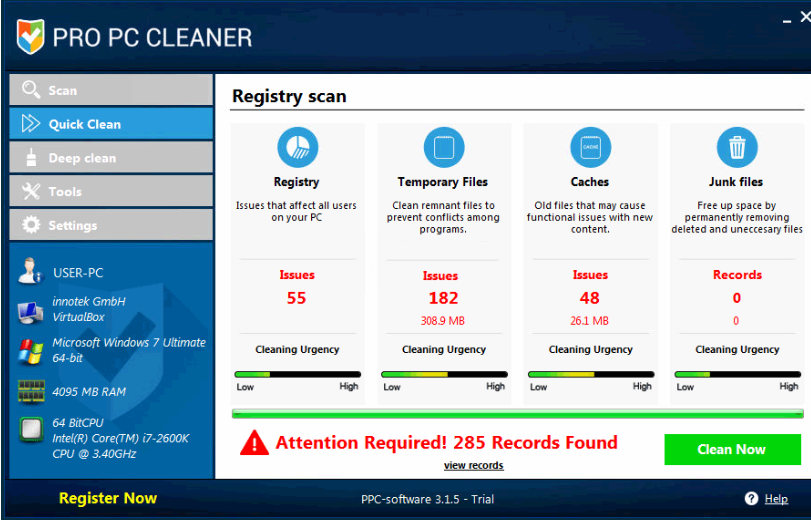Click the Deep clean brush icon
Screen dimensions: 811x520
(31, 157)
